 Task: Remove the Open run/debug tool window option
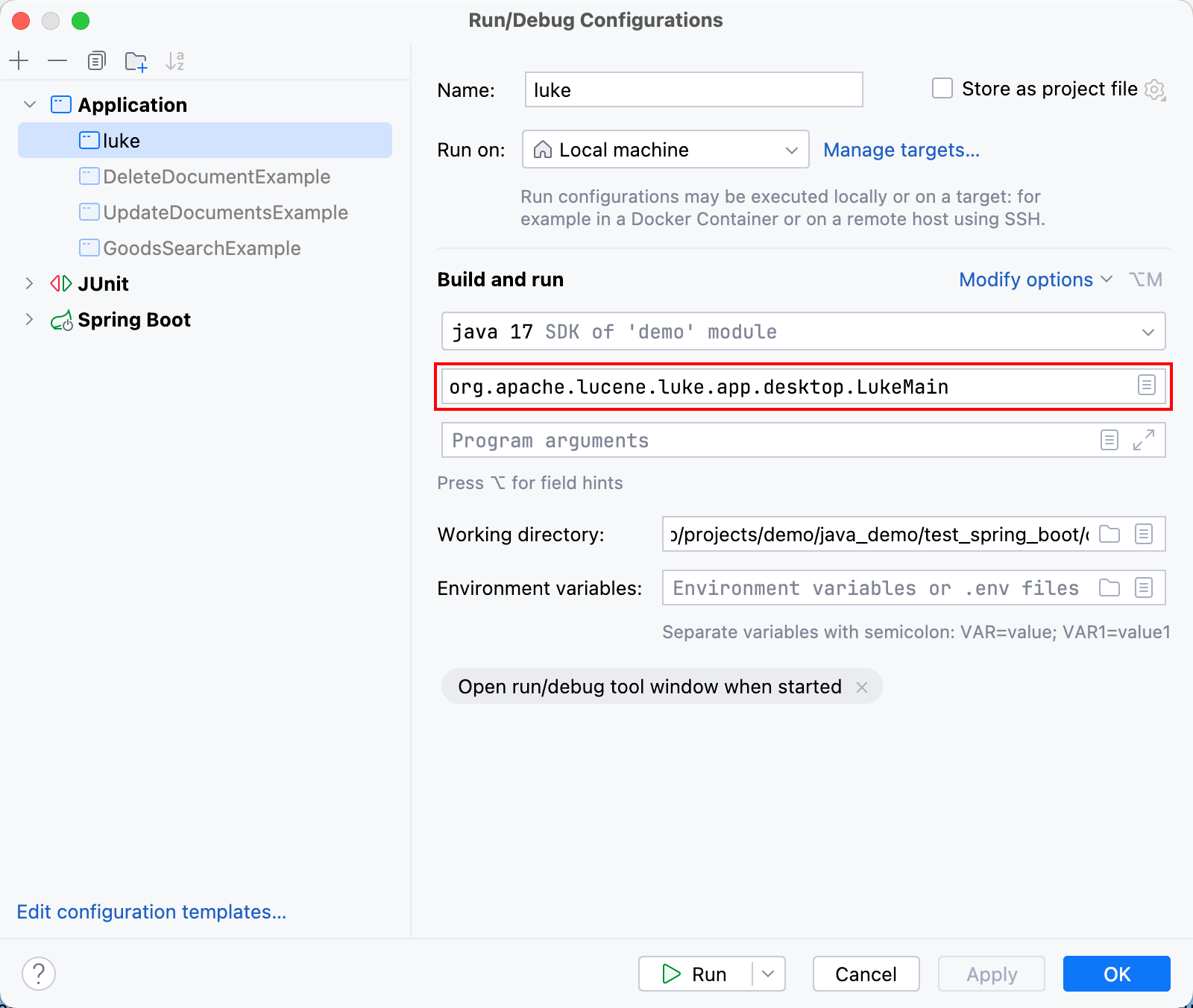click(862, 687)
